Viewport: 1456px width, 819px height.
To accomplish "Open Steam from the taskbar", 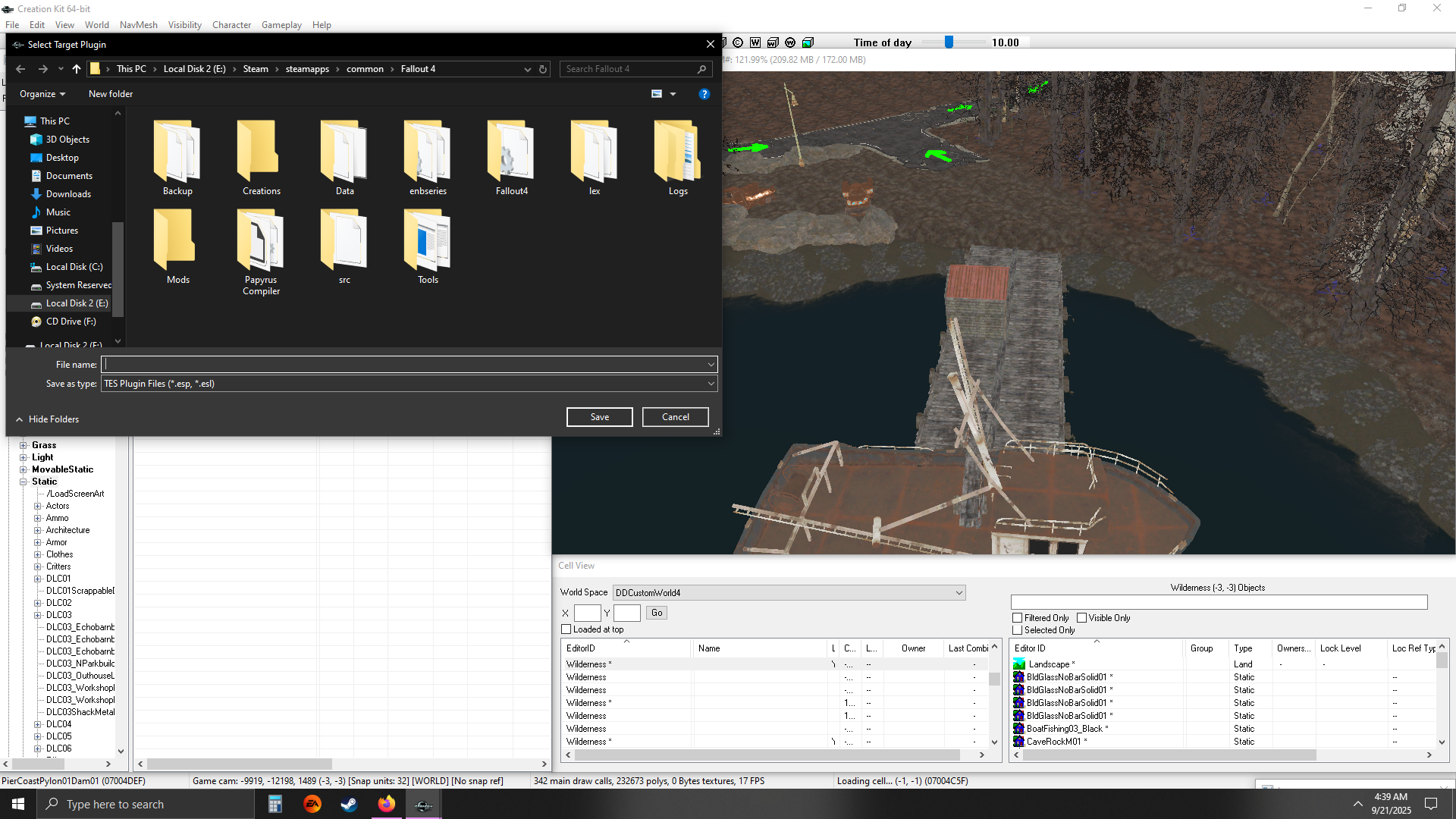I will pos(349,804).
